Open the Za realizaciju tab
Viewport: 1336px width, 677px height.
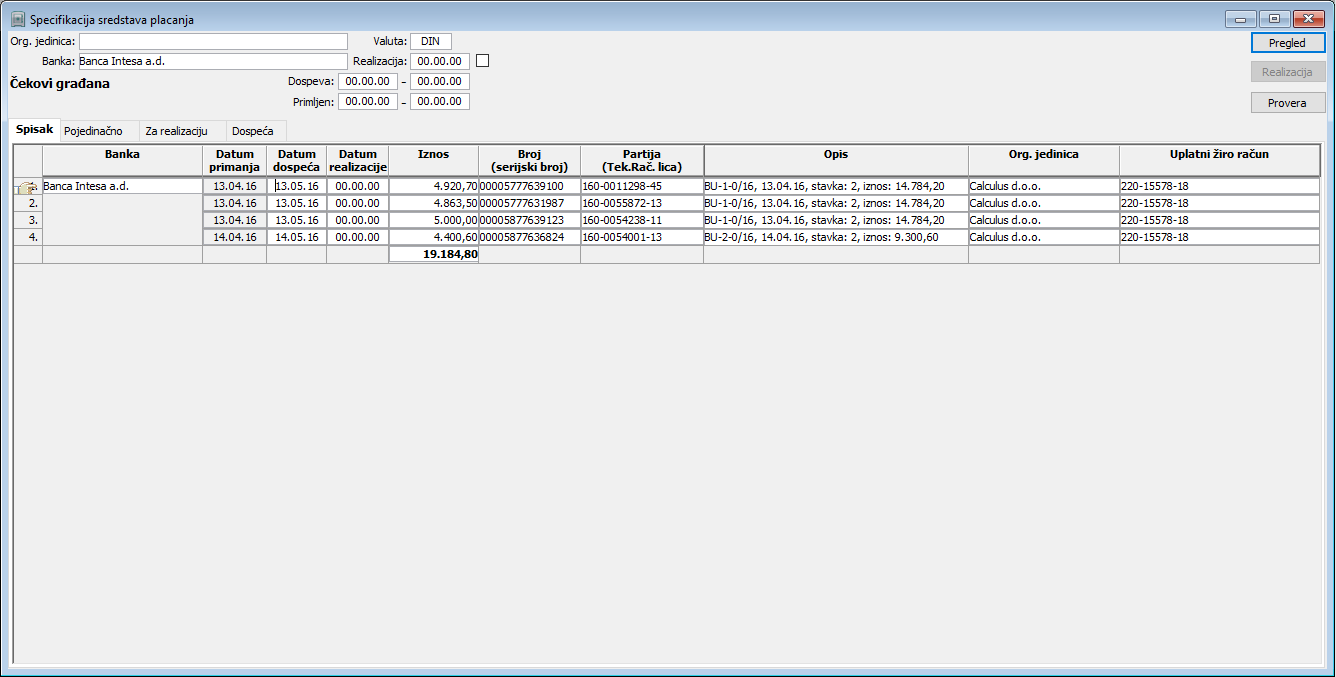[x=176, y=131]
